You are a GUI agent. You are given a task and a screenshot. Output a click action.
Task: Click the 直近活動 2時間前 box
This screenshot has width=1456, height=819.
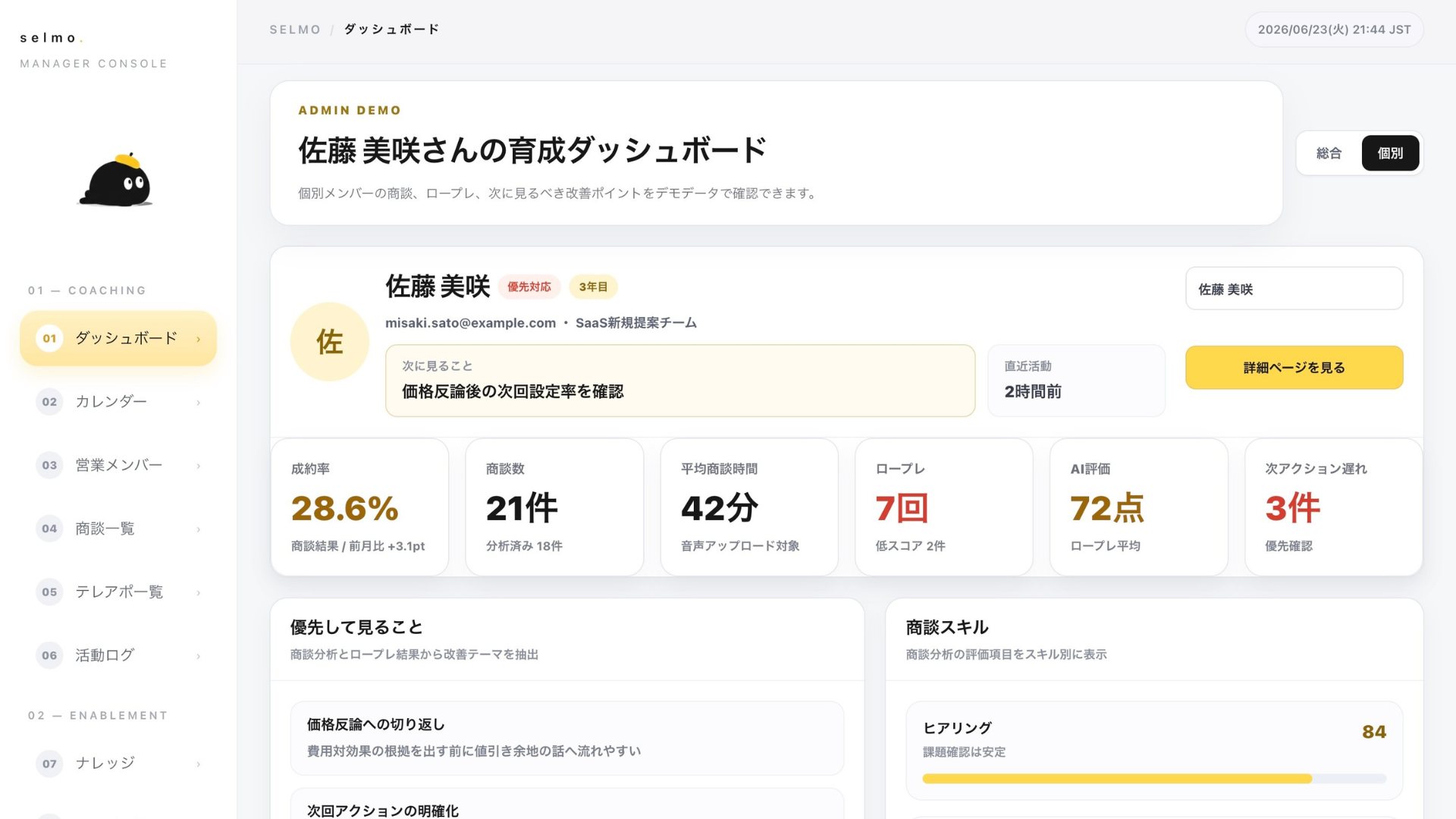[x=1076, y=381]
